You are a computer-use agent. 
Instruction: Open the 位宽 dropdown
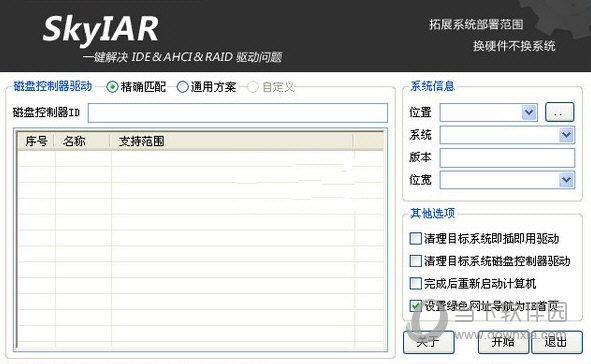coord(566,180)
